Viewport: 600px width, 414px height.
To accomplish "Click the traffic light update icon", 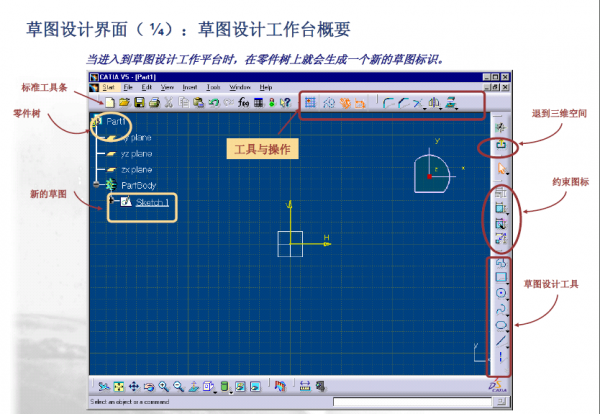I will [x=272, y=102].
